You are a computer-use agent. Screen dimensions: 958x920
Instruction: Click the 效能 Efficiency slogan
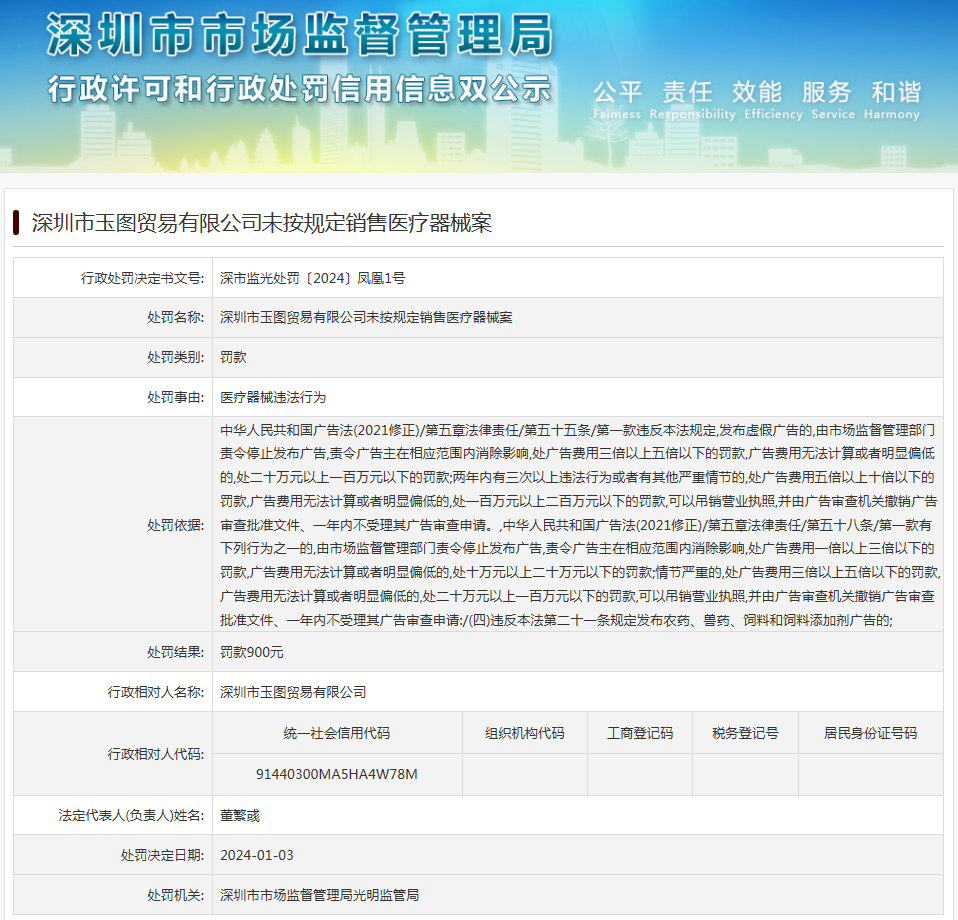[773, 100]
